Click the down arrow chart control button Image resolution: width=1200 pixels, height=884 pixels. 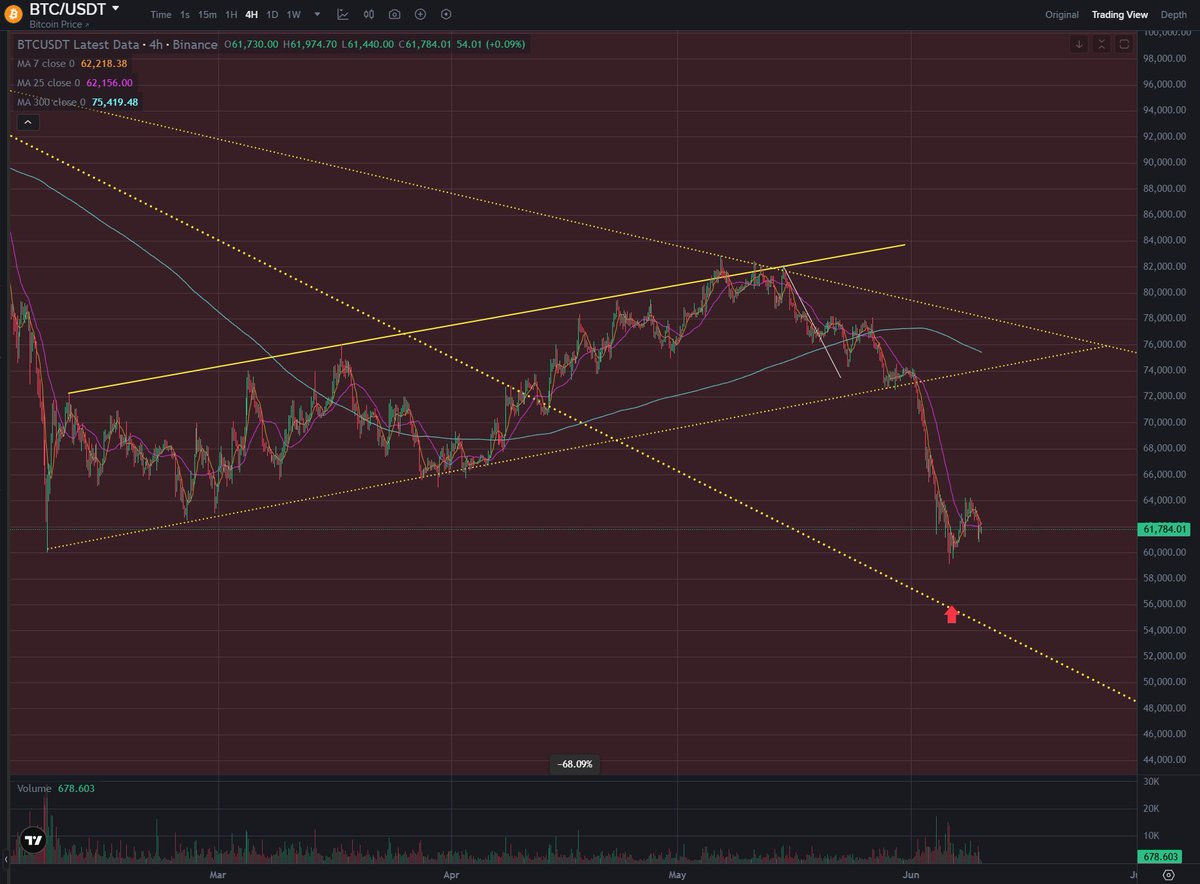point(1079,44)
